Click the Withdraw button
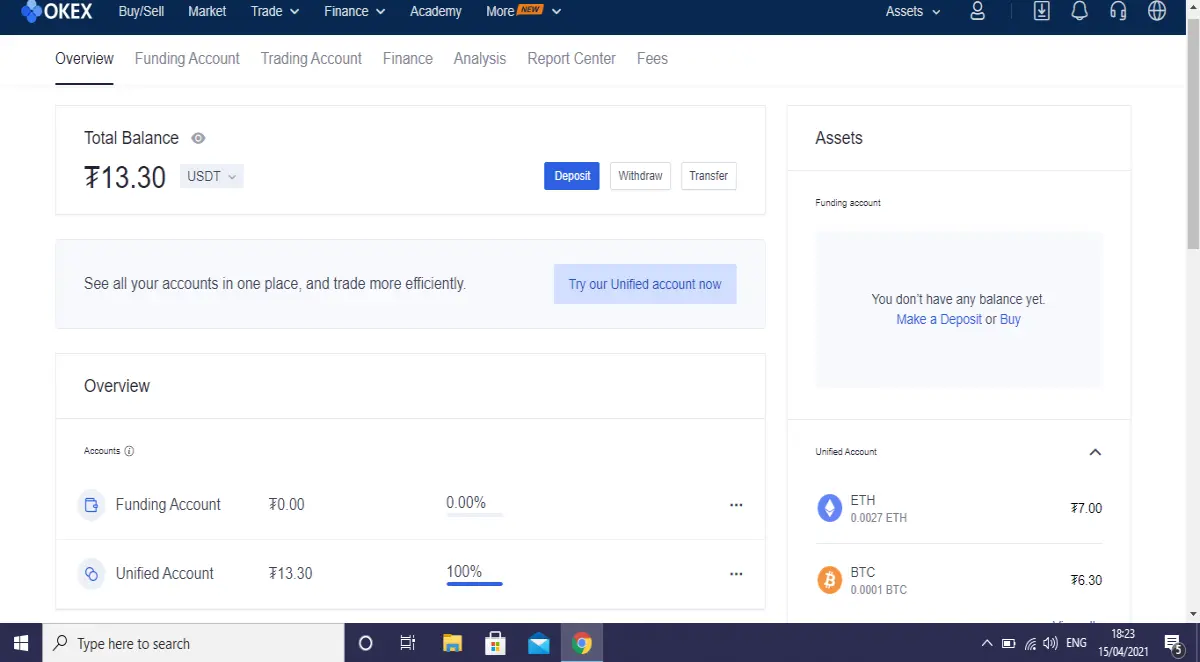Image resolution: width=1200 pixels, height=662 pixels. 640,176
